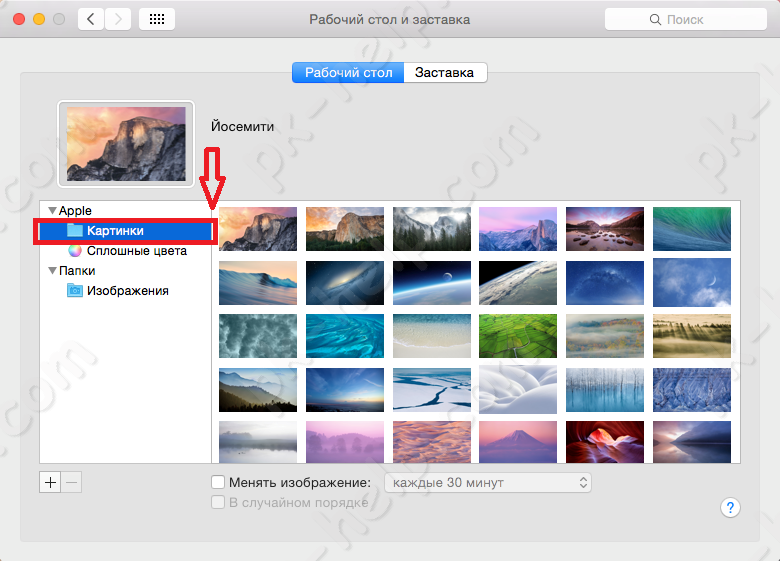Choose the orange desert dunes wallpaper
The image size is (780, 561).
[432, 442]
